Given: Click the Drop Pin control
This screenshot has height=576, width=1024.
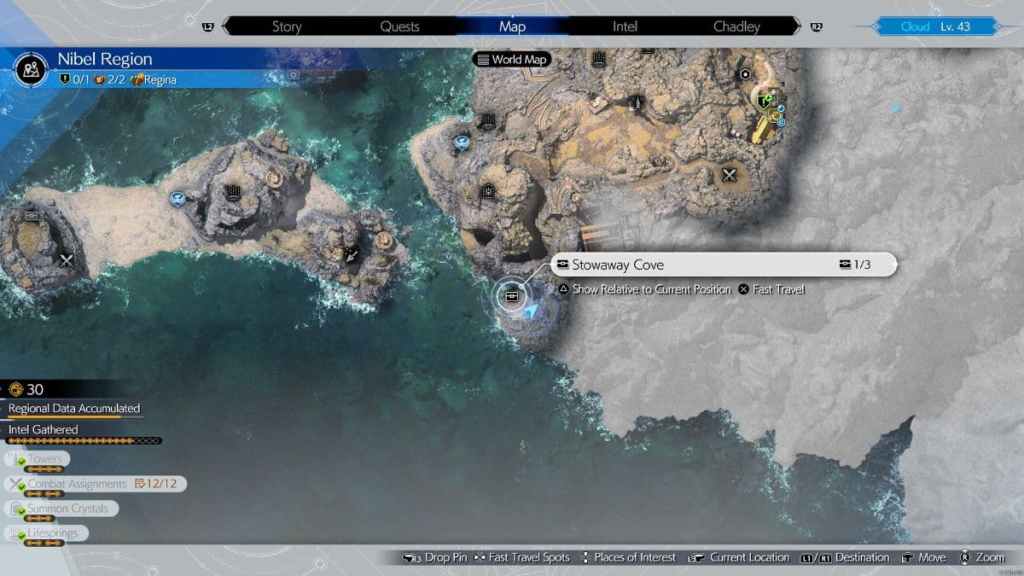Looking at the screenshot, I should (x=435, y=558).
